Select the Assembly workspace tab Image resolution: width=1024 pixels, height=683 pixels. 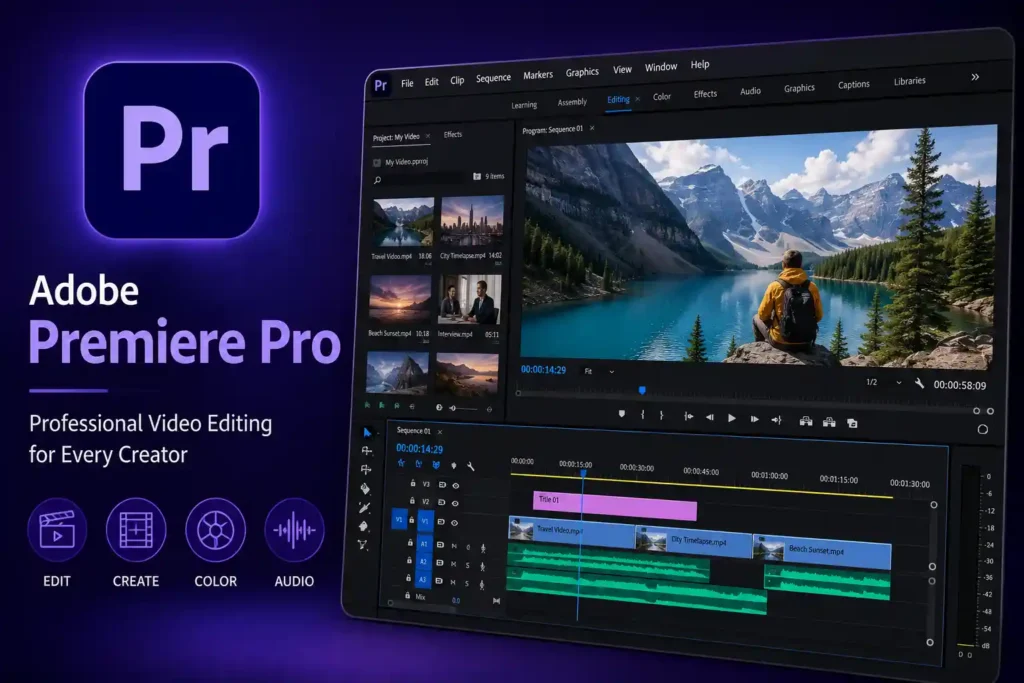(x=572, y=102)
